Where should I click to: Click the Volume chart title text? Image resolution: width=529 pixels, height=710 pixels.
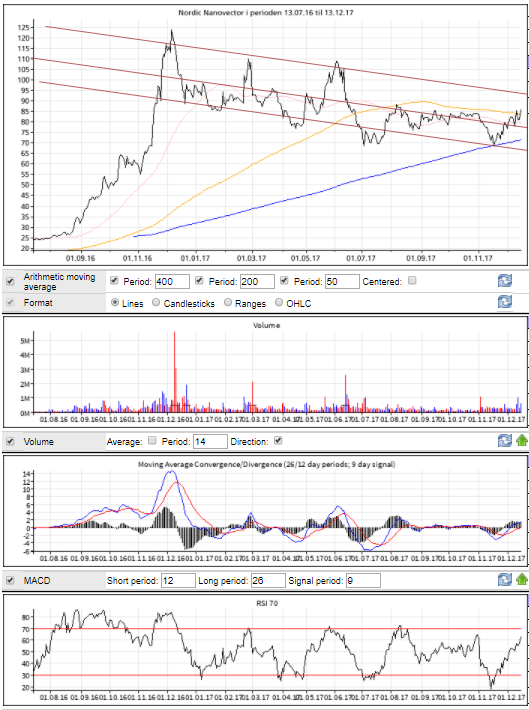point(266,325)
